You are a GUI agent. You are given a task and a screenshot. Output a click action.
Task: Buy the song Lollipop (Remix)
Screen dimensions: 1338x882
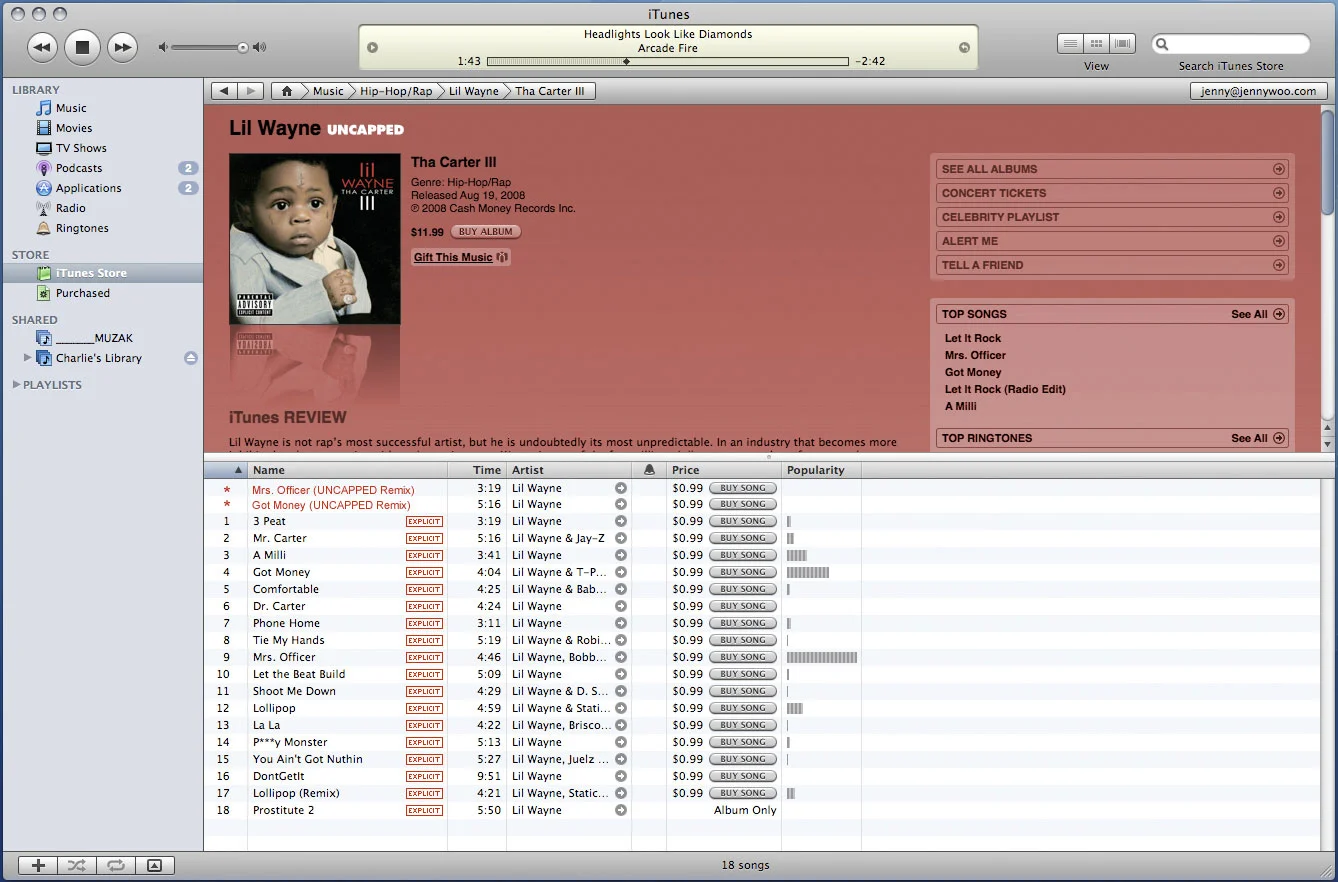(743, 793)
